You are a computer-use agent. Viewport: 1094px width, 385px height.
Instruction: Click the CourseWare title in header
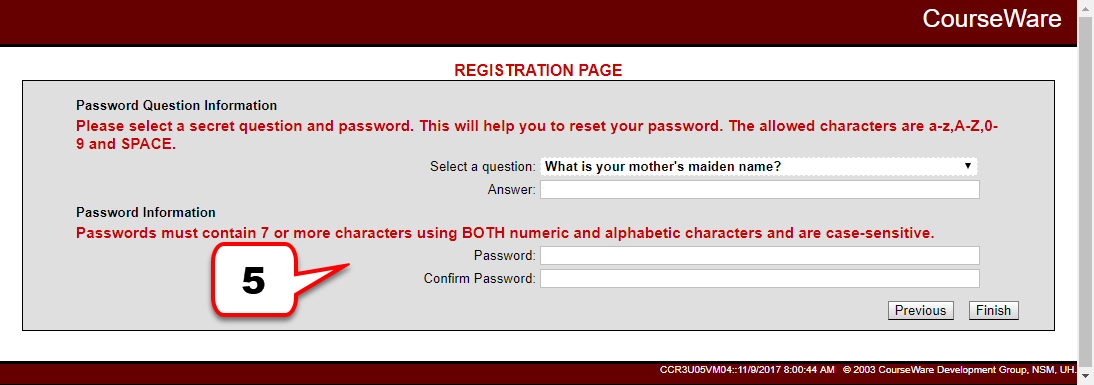(991, 19)
